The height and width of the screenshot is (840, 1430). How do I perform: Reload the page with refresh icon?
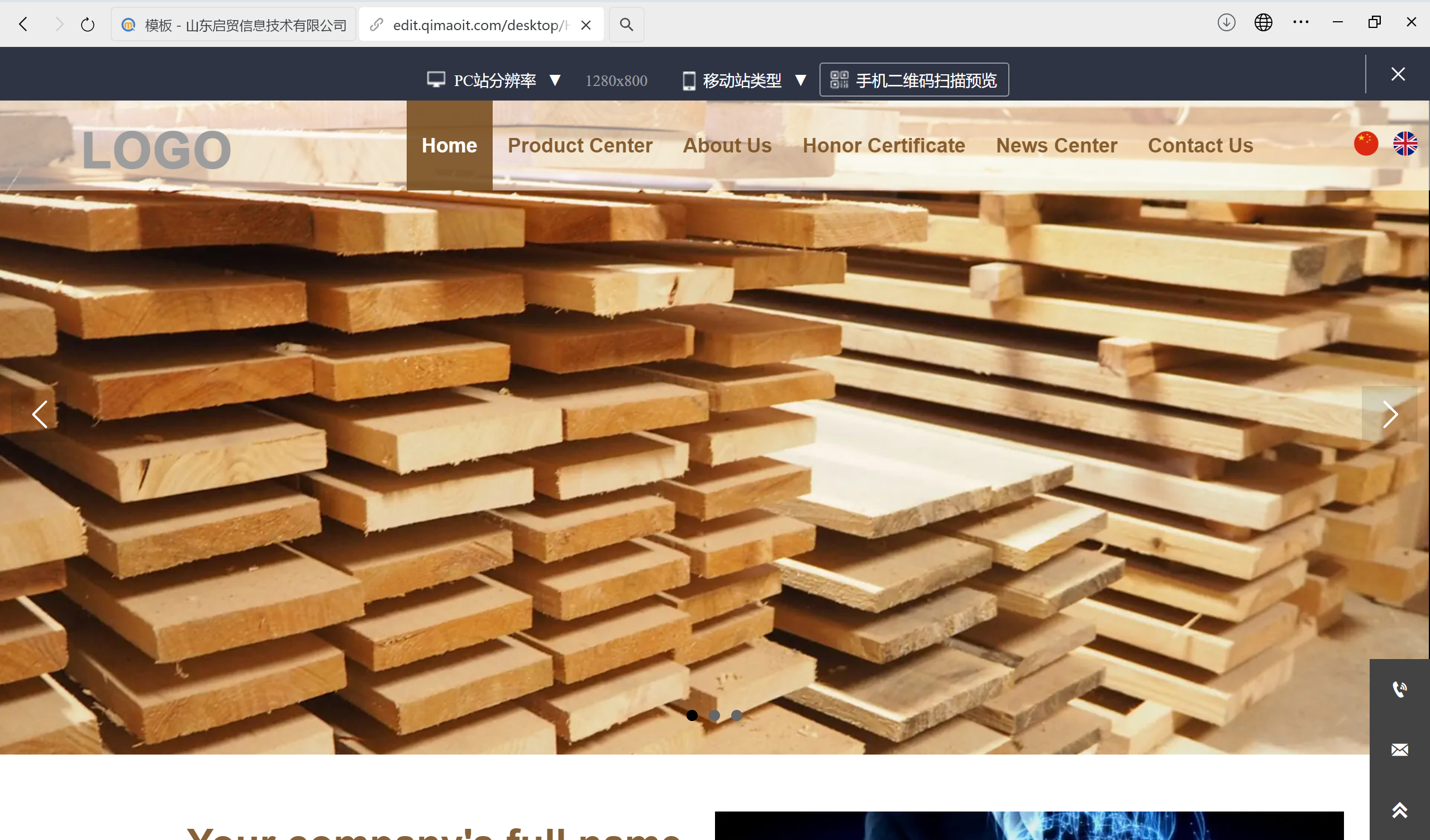(x=87, y=25)
